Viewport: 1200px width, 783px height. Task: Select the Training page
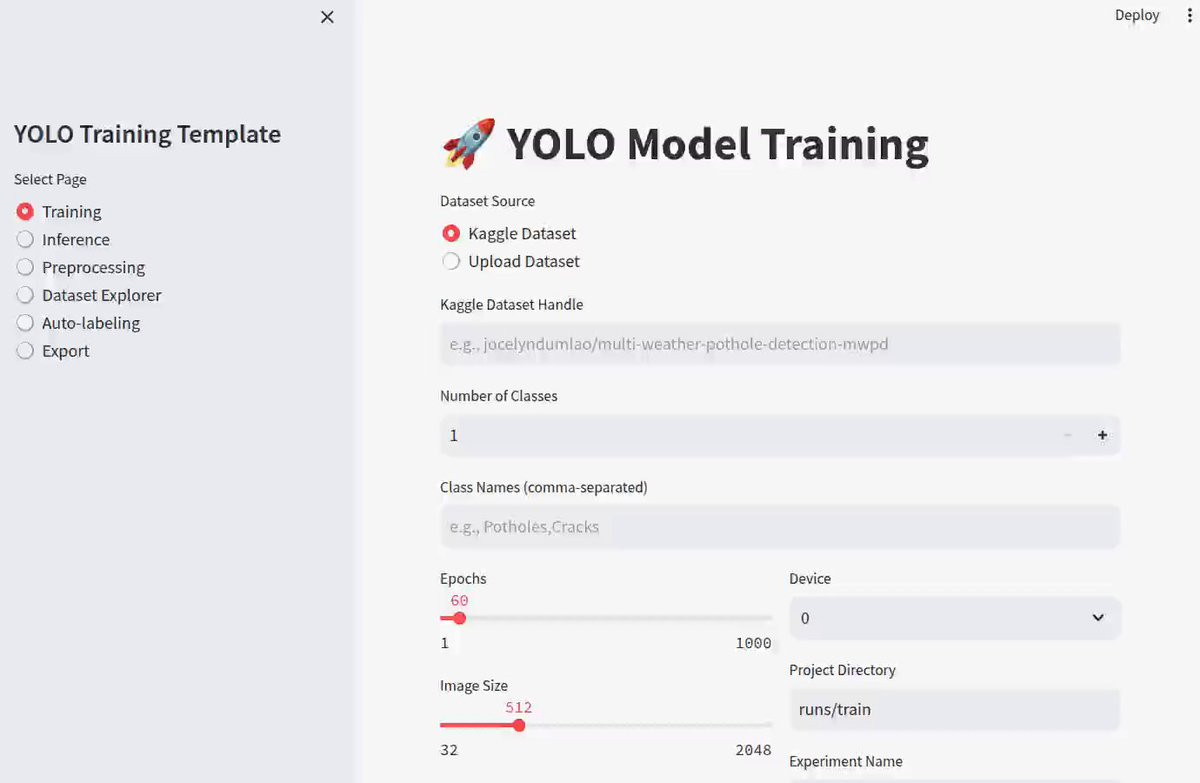tap(25, 212)
